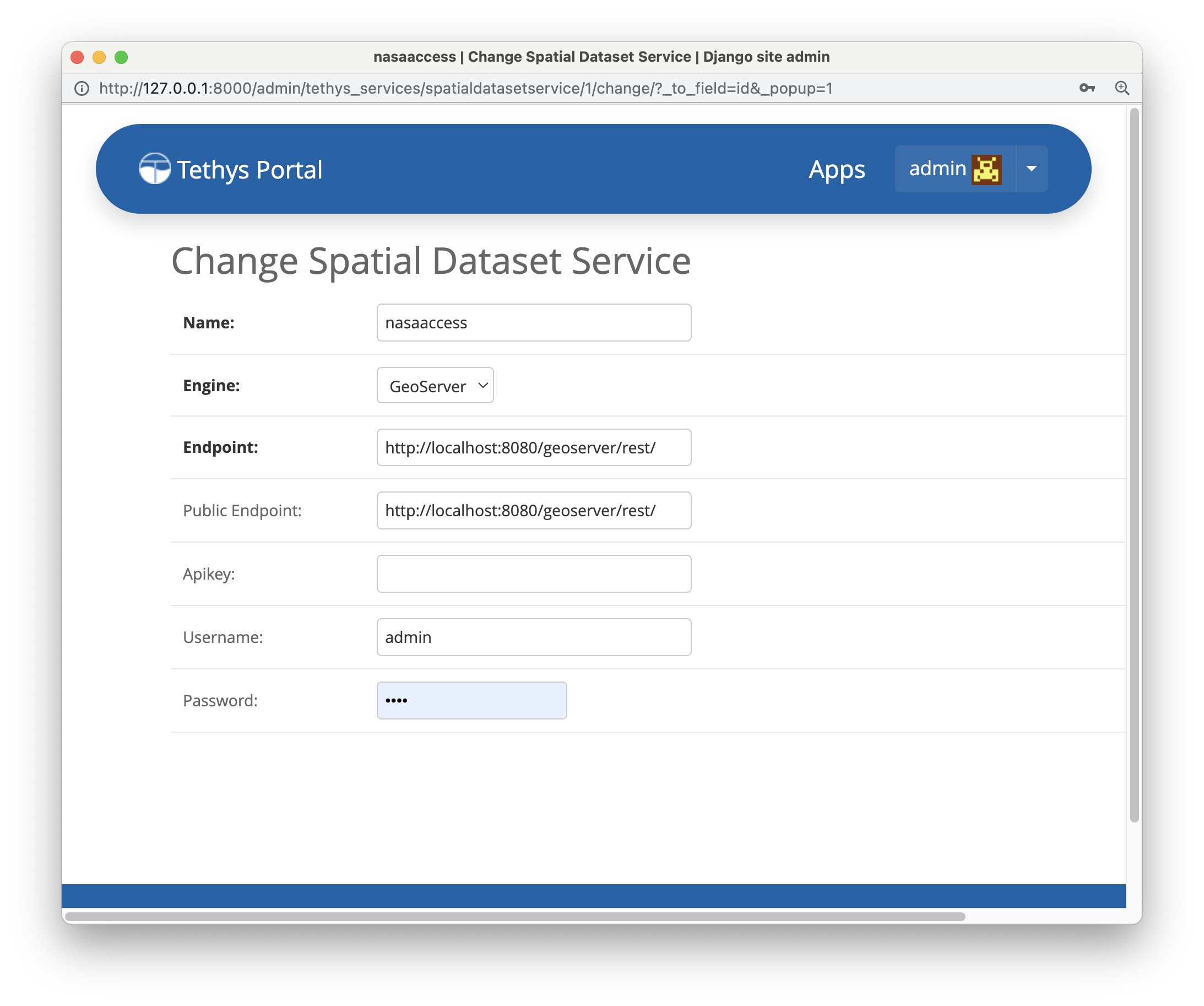Viewport: 1204px width, 1006px height.
Task: Click the Apikey: field label
Action: coord(209,574)
